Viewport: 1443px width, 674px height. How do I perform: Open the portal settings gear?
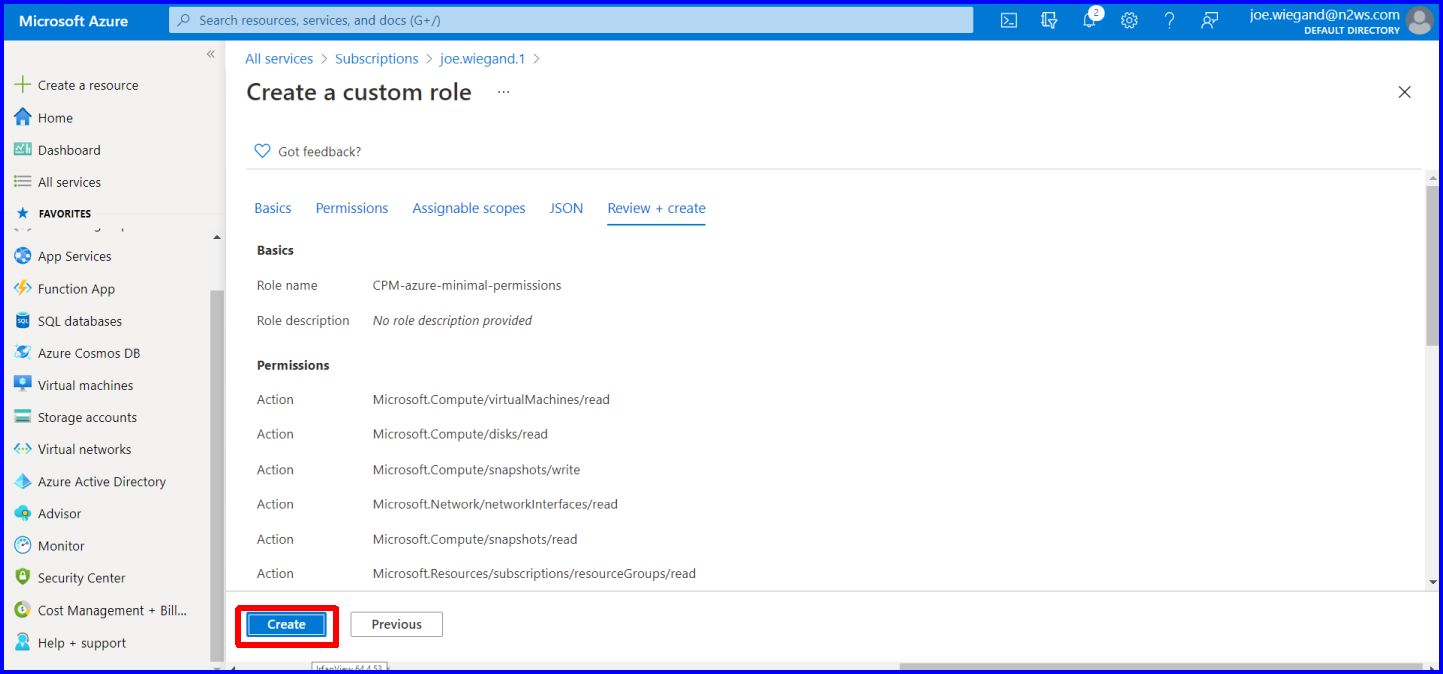pos(1129,20)
